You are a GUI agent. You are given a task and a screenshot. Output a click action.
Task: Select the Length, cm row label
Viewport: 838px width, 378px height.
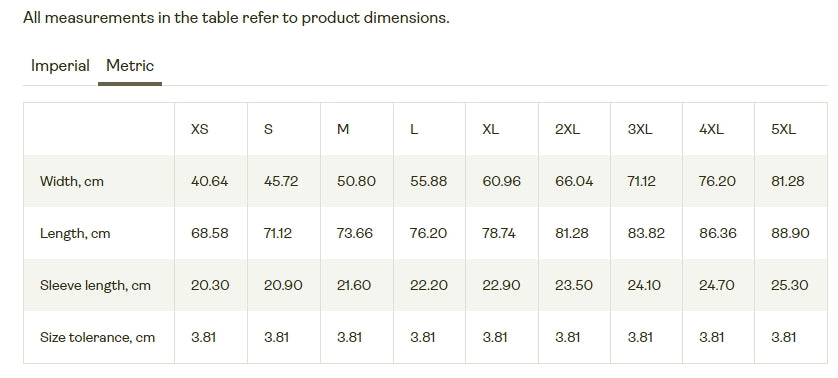[75, 234]
